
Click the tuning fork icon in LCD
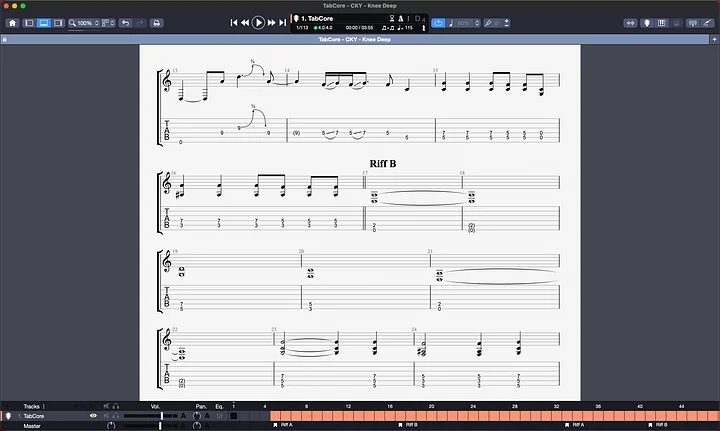point(423,28)
